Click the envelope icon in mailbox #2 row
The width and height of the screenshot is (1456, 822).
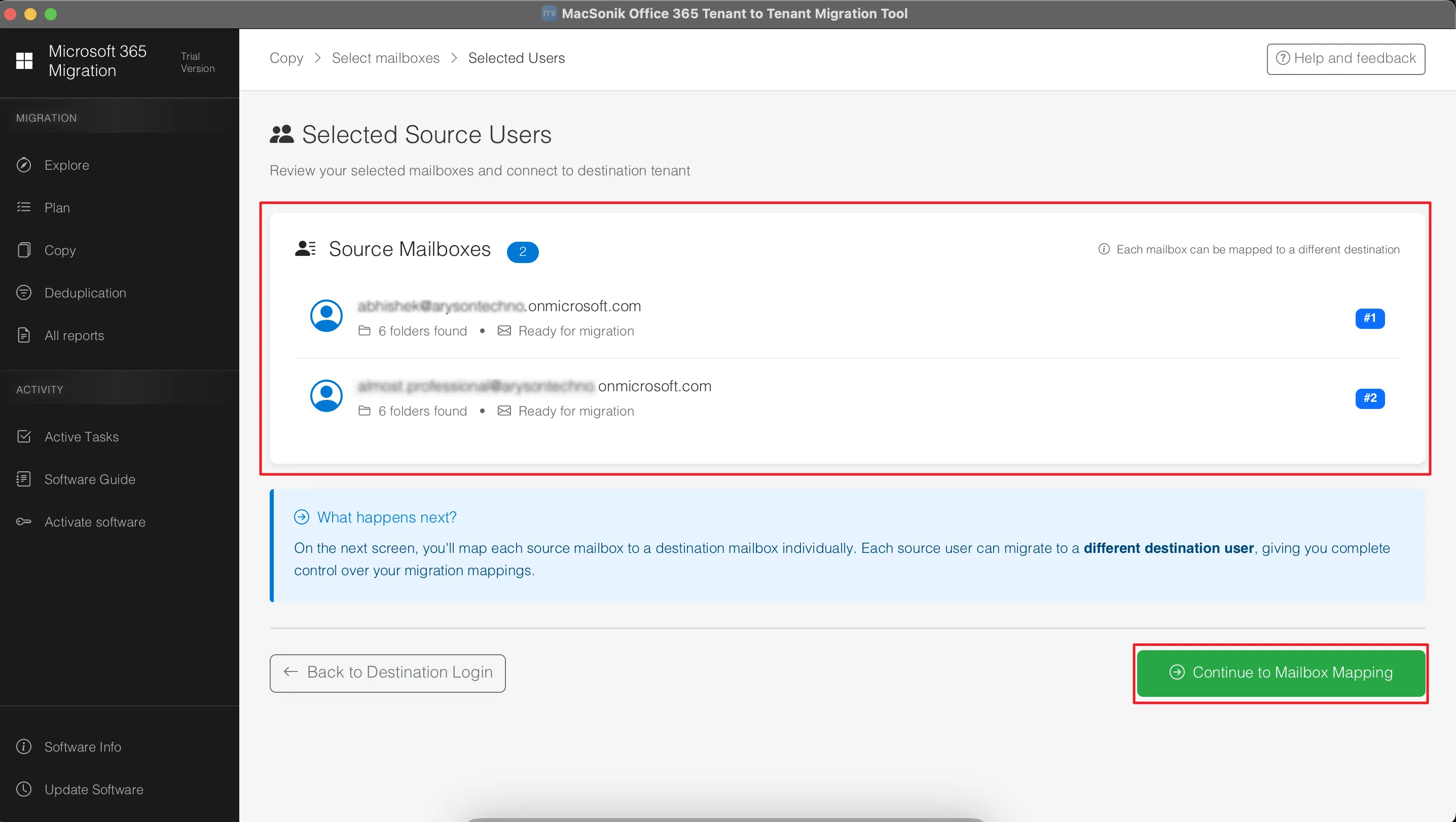(x=504, y=410)
